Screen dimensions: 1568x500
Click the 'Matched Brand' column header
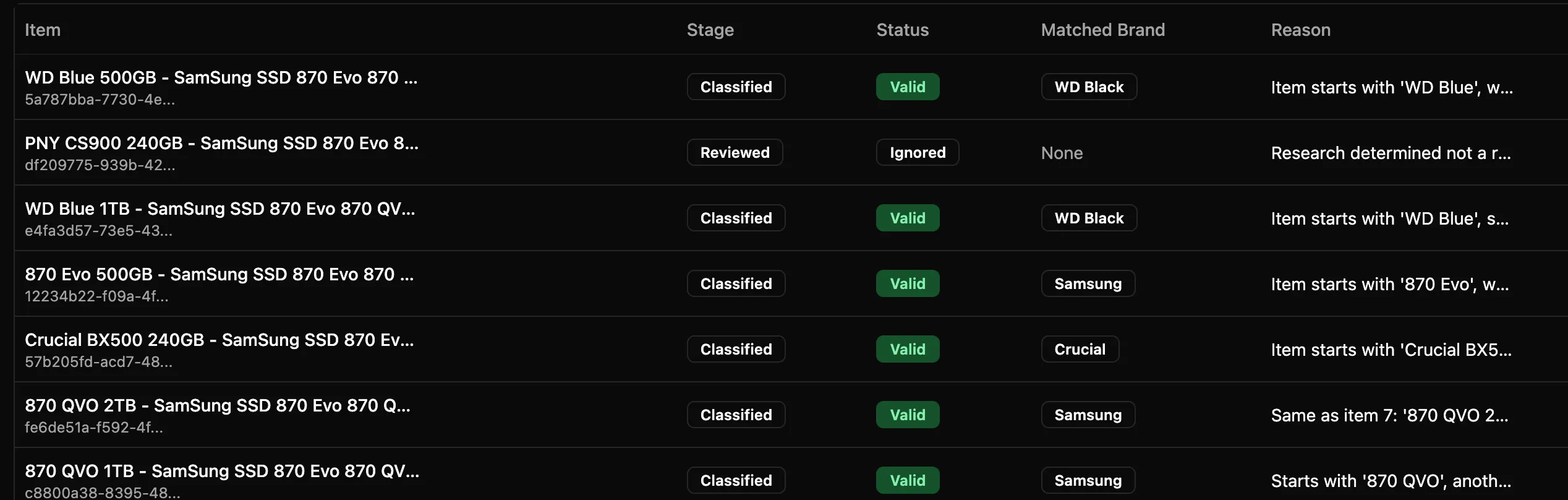click(x=1102, y=30)
